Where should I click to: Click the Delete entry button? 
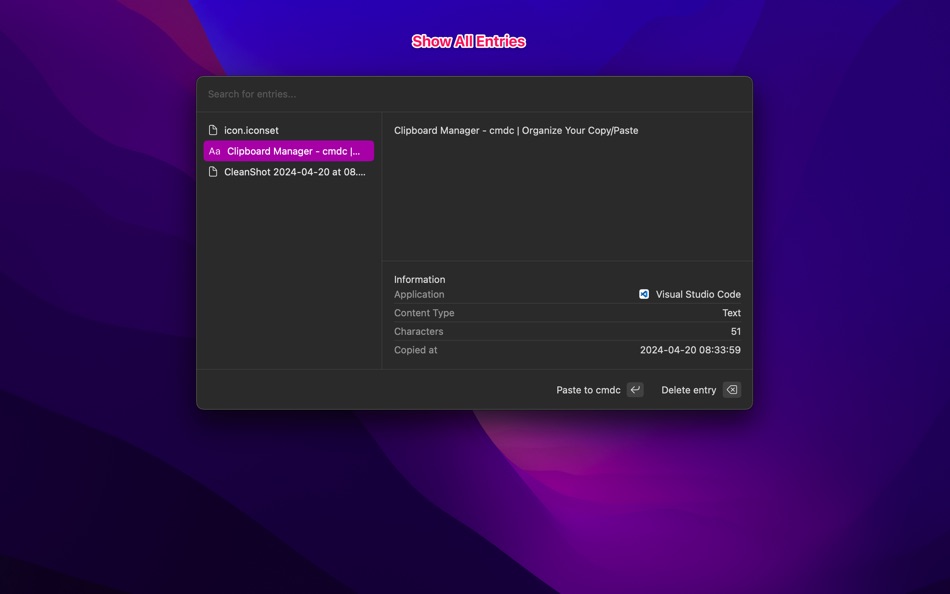[688, 389]
